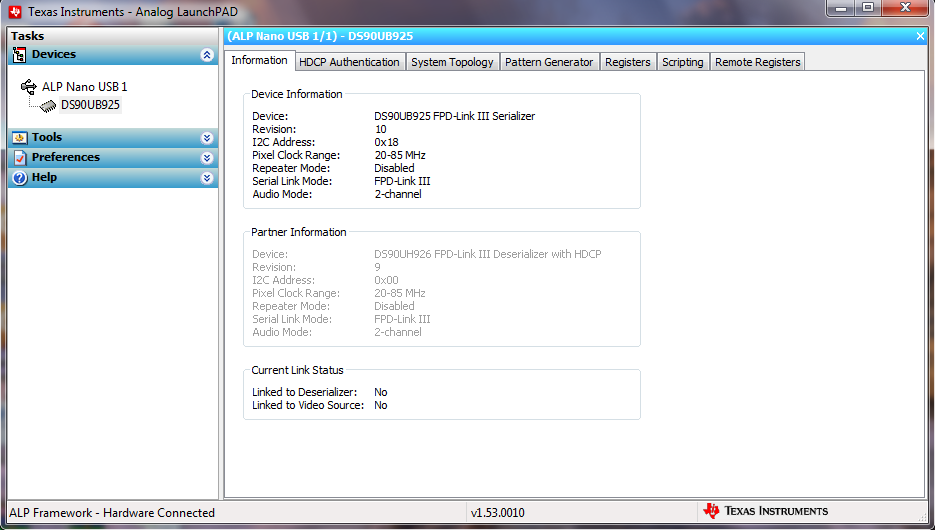Click the device Revision value '10'
The image size is (935, 530).
(380, 129)
